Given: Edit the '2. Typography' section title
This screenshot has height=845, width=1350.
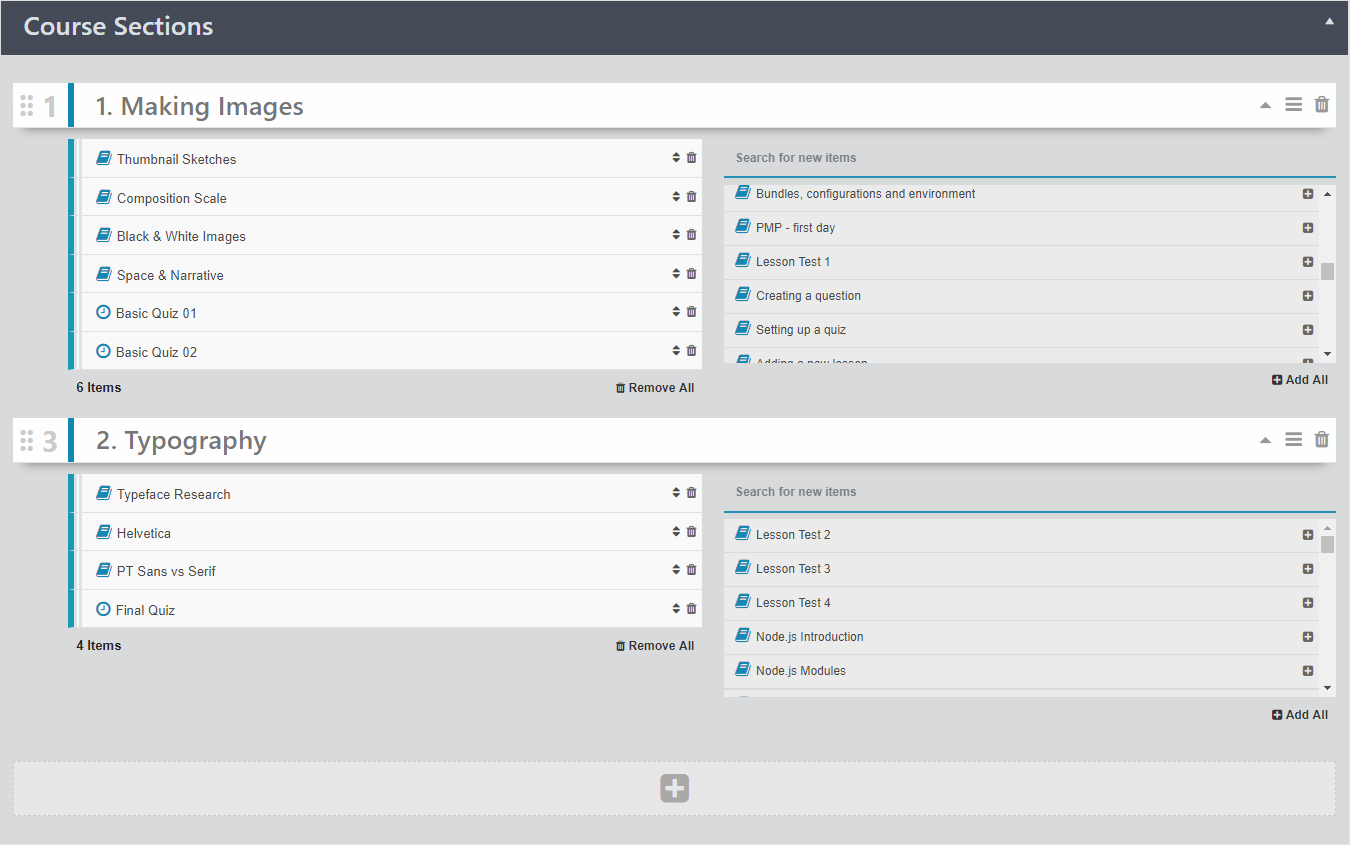Looking at the screenshot, I should [x=181, y=441].
